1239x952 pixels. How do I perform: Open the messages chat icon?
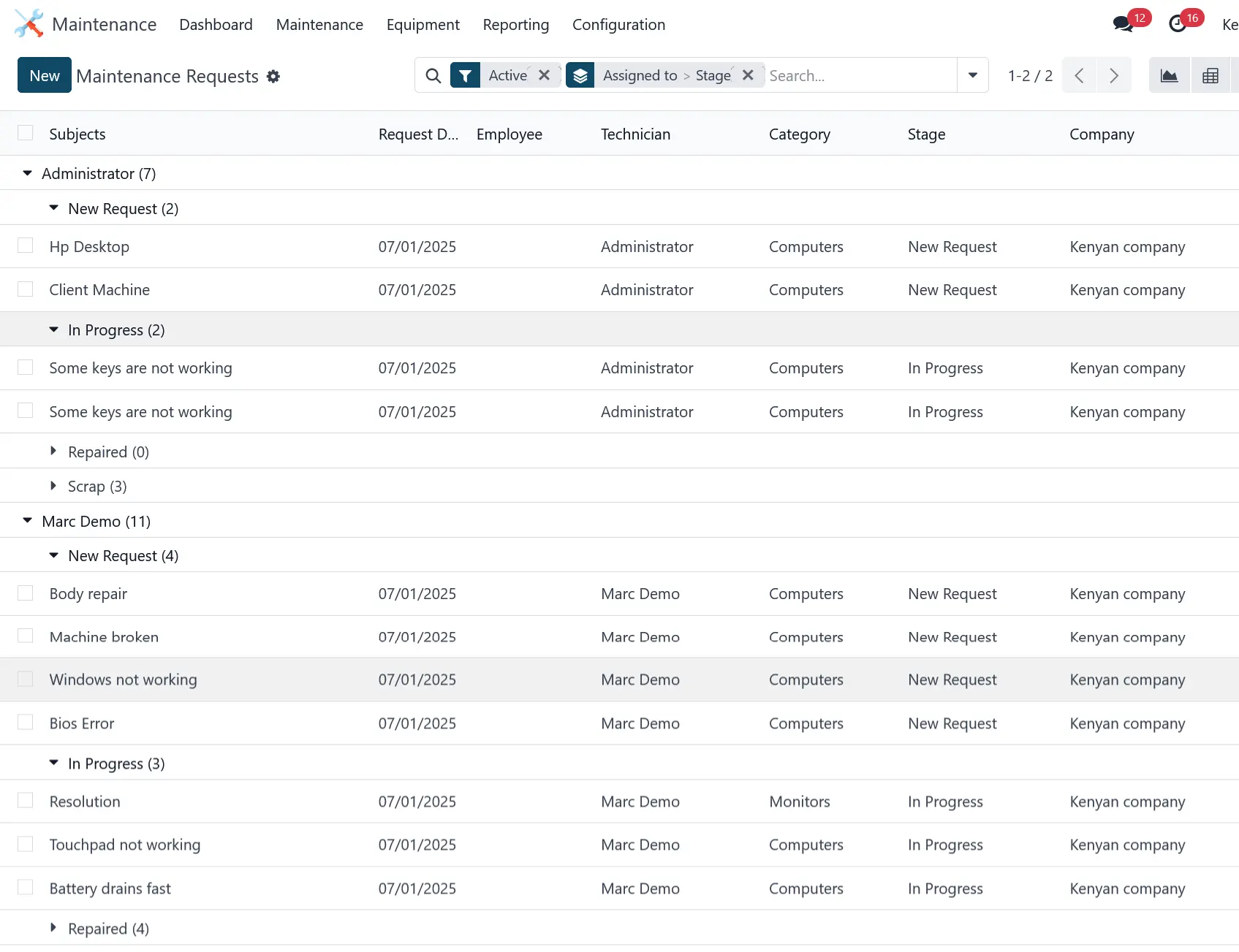click(x=1122, y=24)
